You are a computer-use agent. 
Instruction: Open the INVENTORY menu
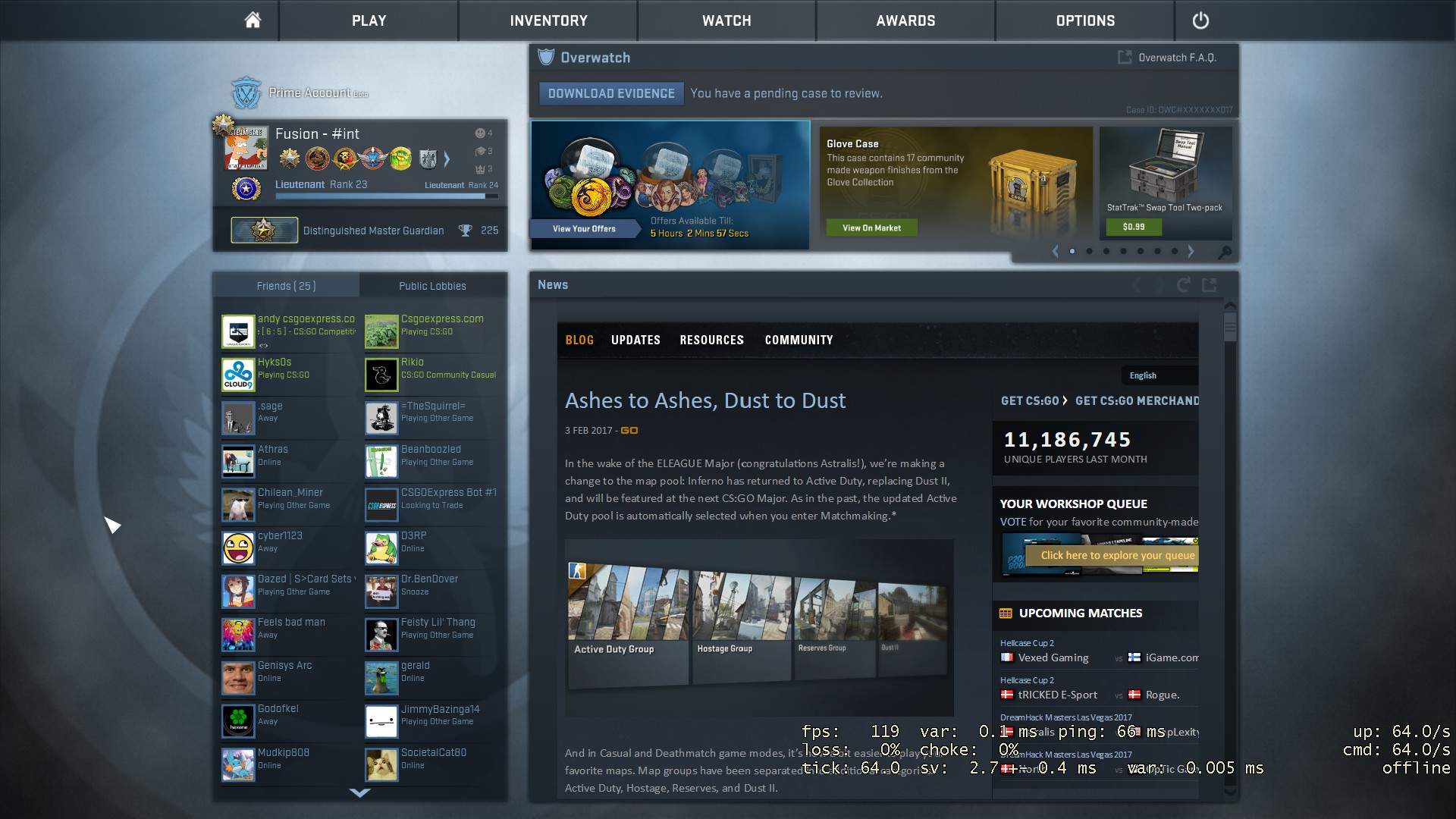(x=548, y=20)
